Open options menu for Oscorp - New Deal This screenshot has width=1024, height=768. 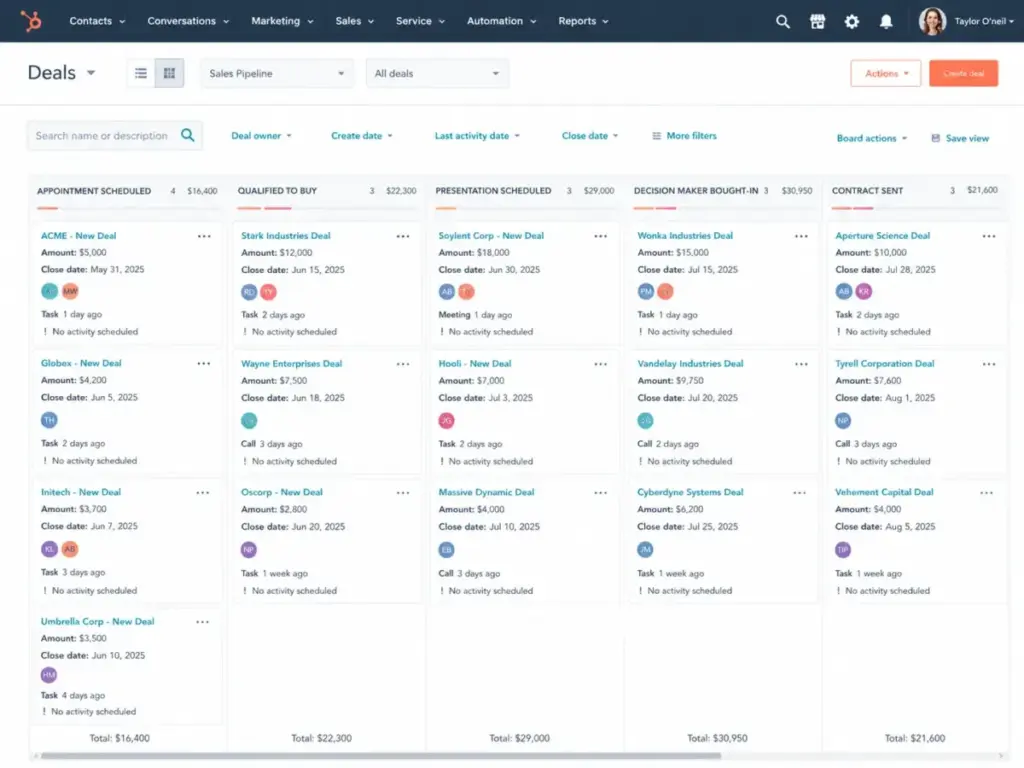(x=403, y=493)
